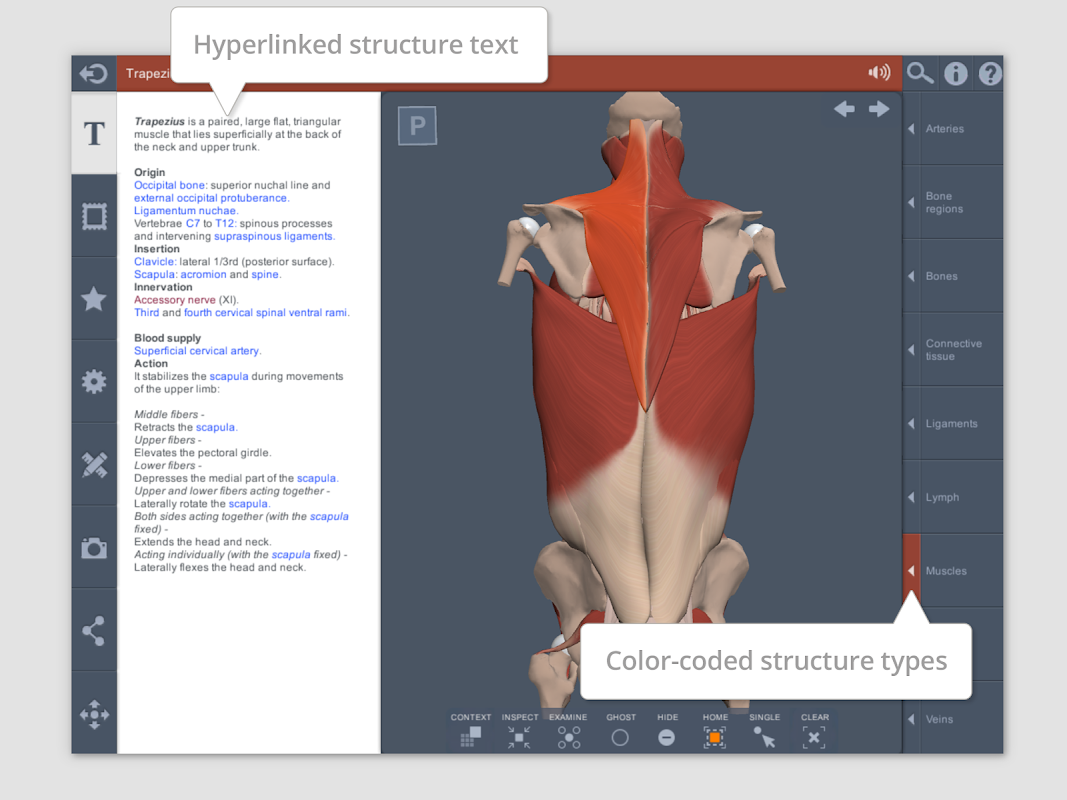Open Accessory nerve link
Viewport: 1067px width, 800px height.
pos(174,300)
